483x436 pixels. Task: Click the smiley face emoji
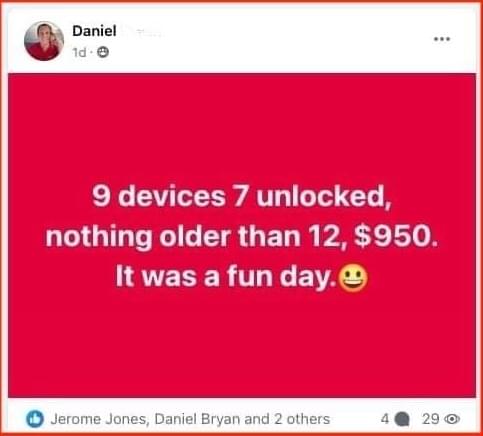click(353, 278)
